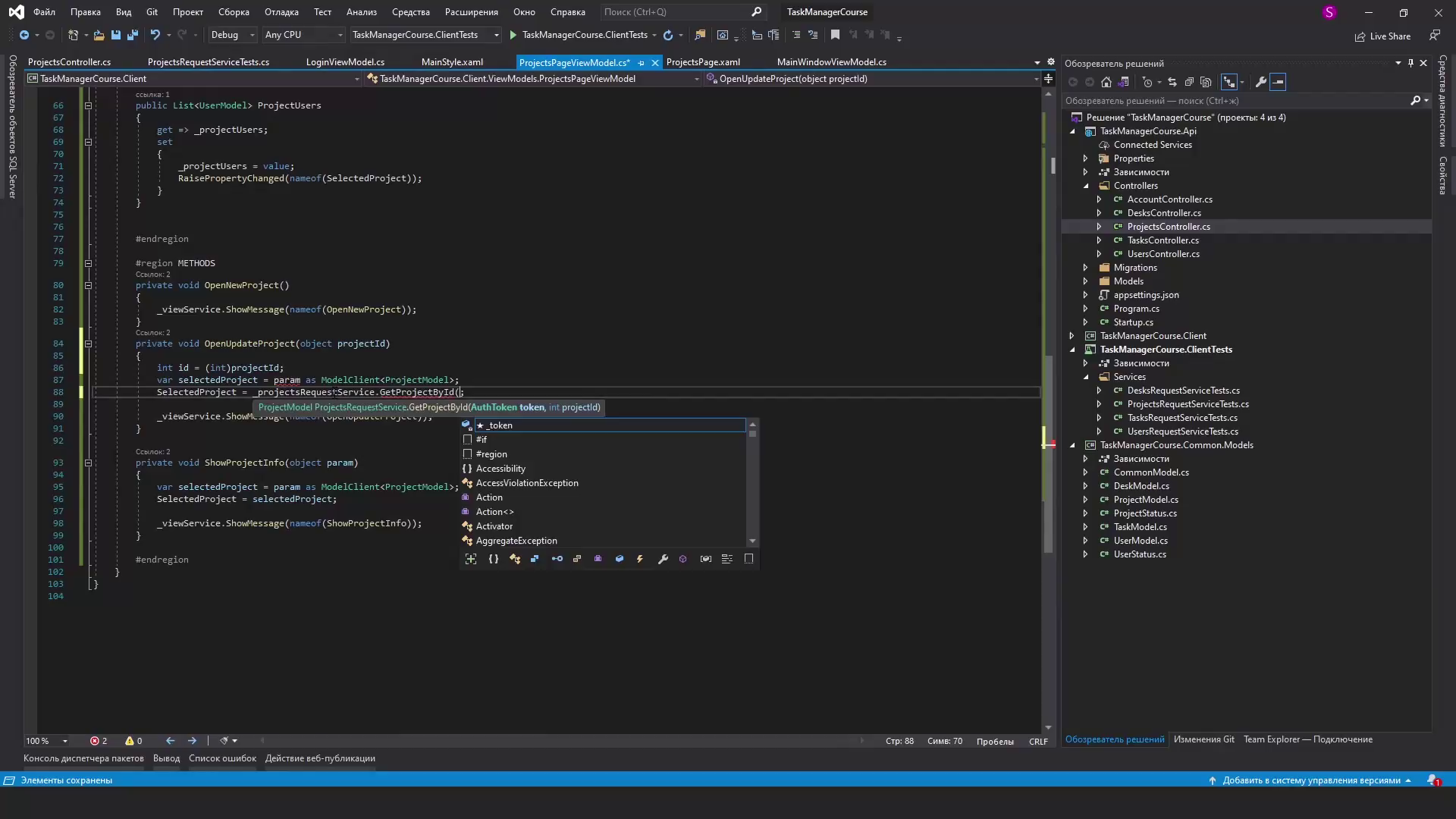Open the Debug configuration dropdown

pos(233,35)
